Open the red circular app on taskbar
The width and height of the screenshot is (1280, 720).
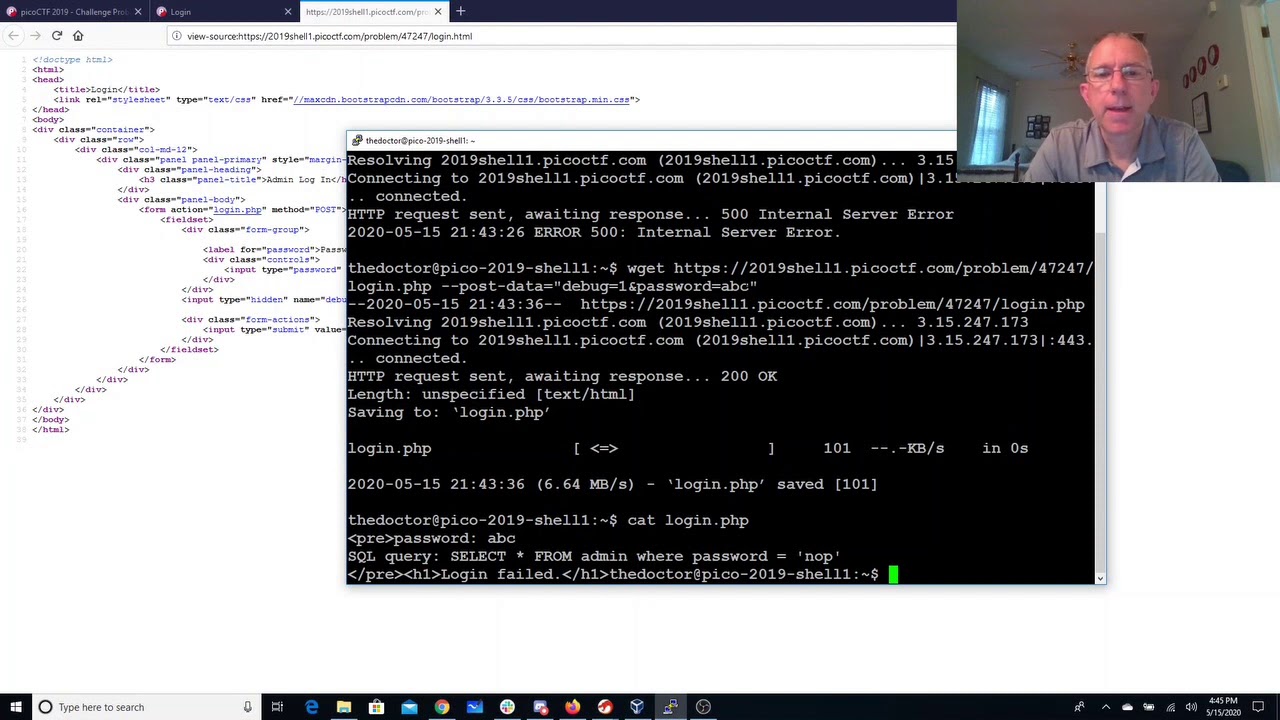click(605, 707)
